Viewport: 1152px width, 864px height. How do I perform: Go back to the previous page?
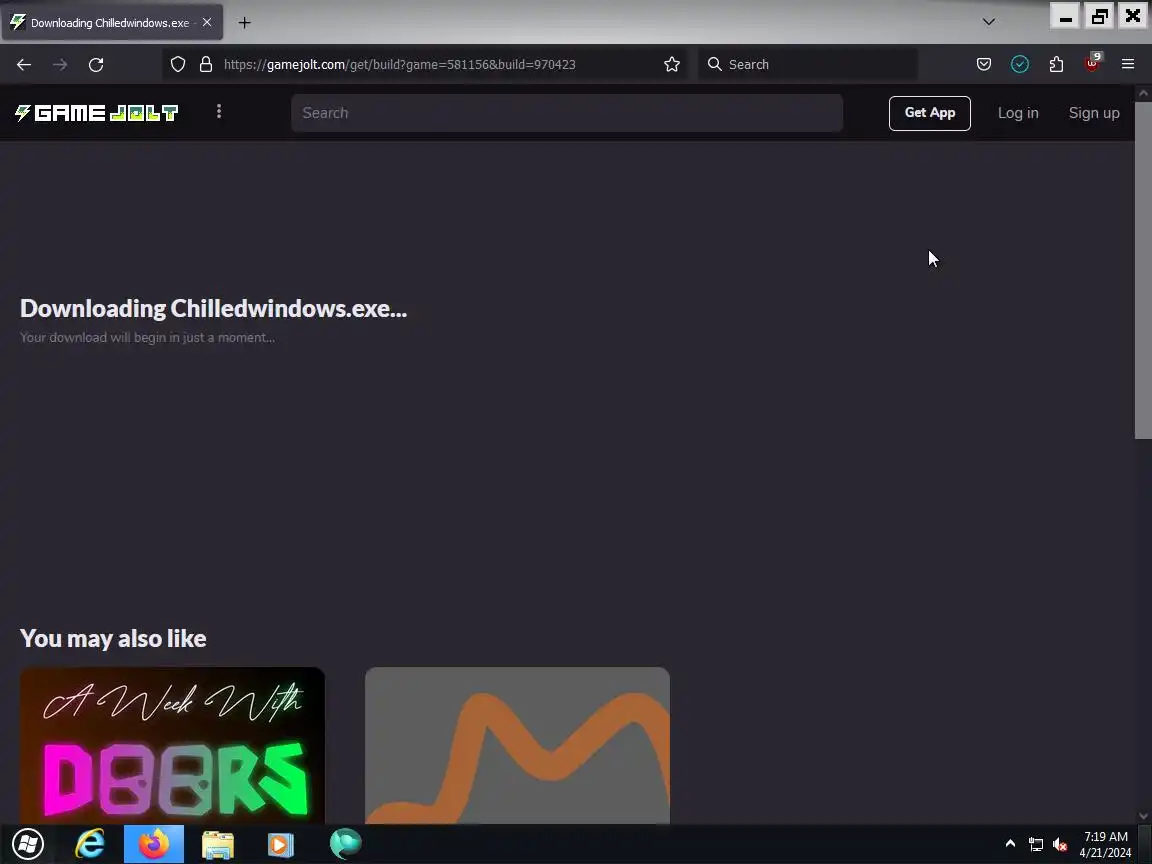[x=24, y=65]
